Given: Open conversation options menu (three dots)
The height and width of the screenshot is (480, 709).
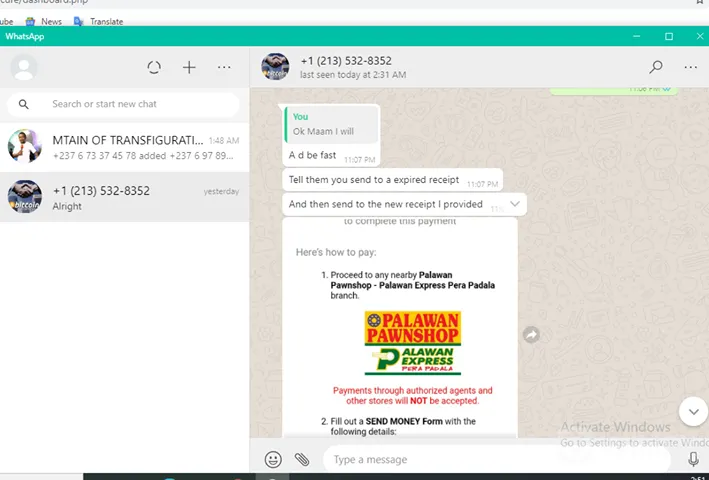Looking at the screenshot, I should click(x=690, y=67).
